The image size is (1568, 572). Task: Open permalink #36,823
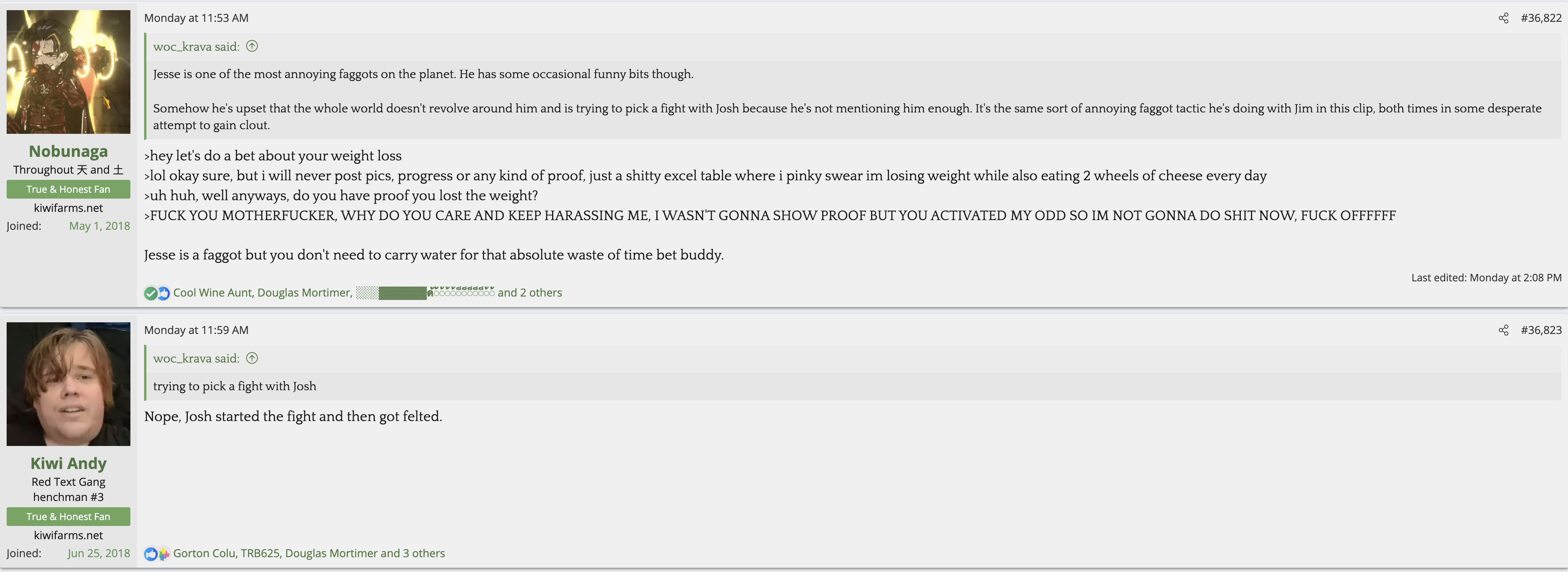pos(1541,330)
